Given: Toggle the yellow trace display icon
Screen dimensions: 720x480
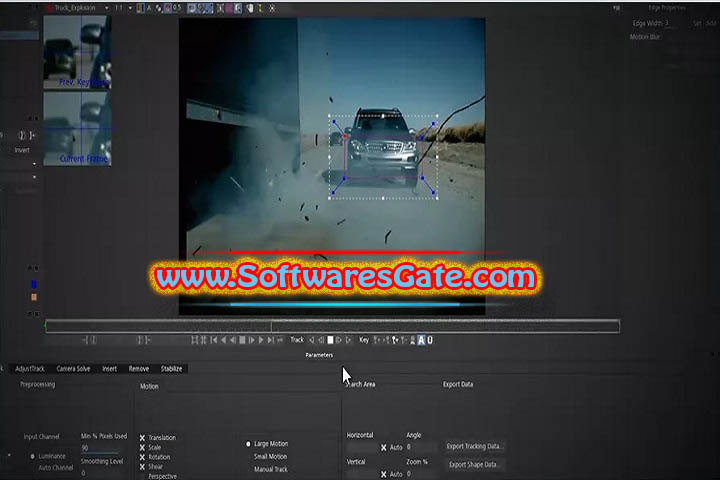Looking at the screenshot, I should 260,8.
